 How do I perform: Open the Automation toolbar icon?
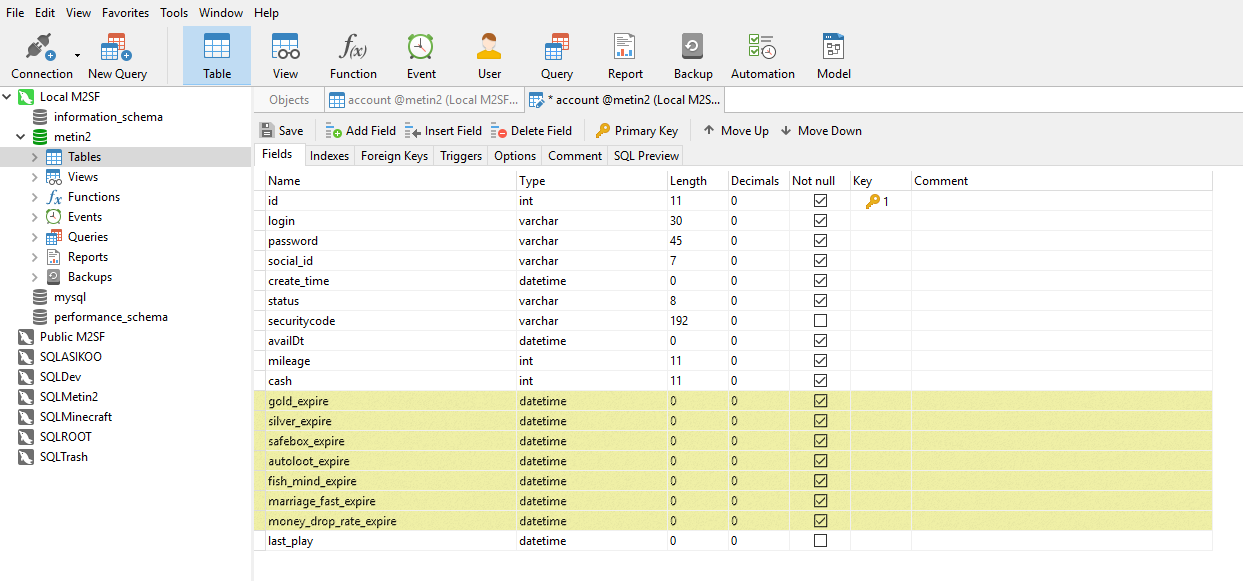763,56
